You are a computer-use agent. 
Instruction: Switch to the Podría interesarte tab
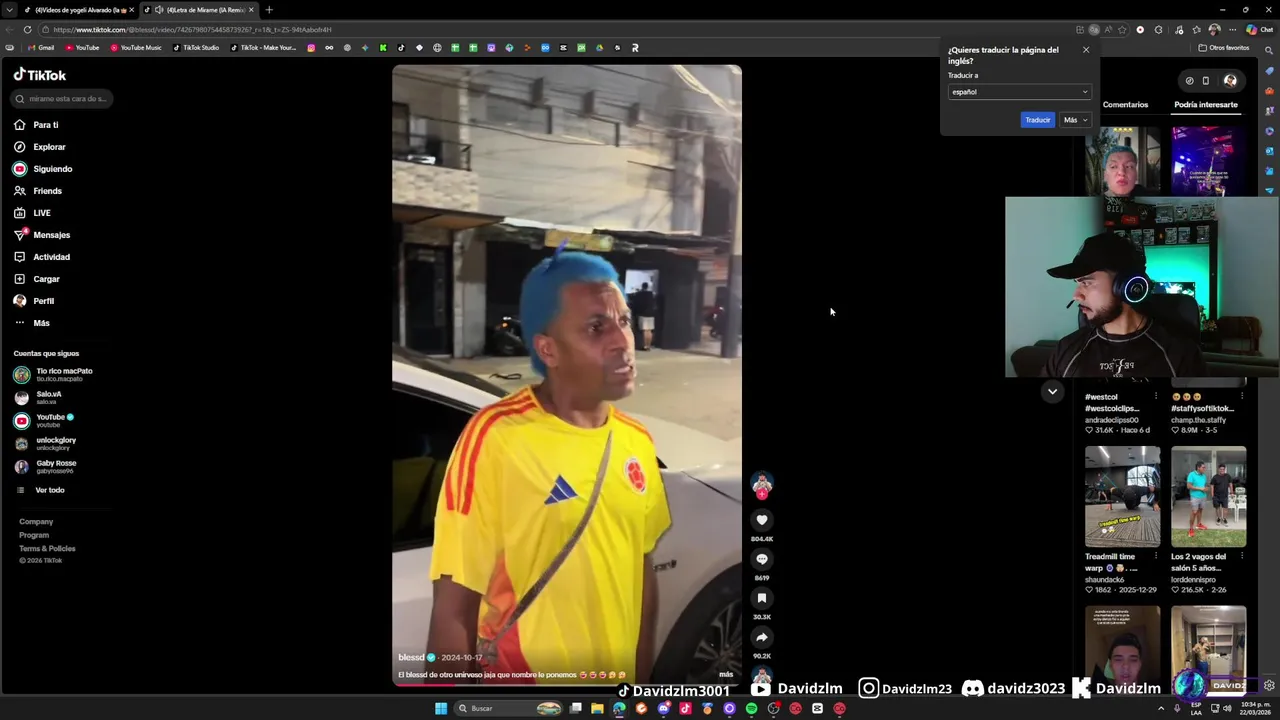click(x=1205, y=105)
